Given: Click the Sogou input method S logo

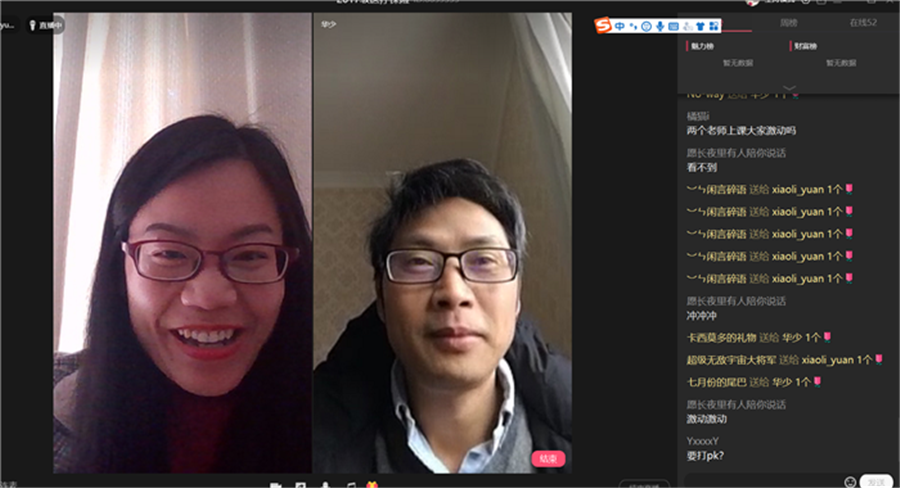Looking at the screenshot, I should [x=603, y=25].
